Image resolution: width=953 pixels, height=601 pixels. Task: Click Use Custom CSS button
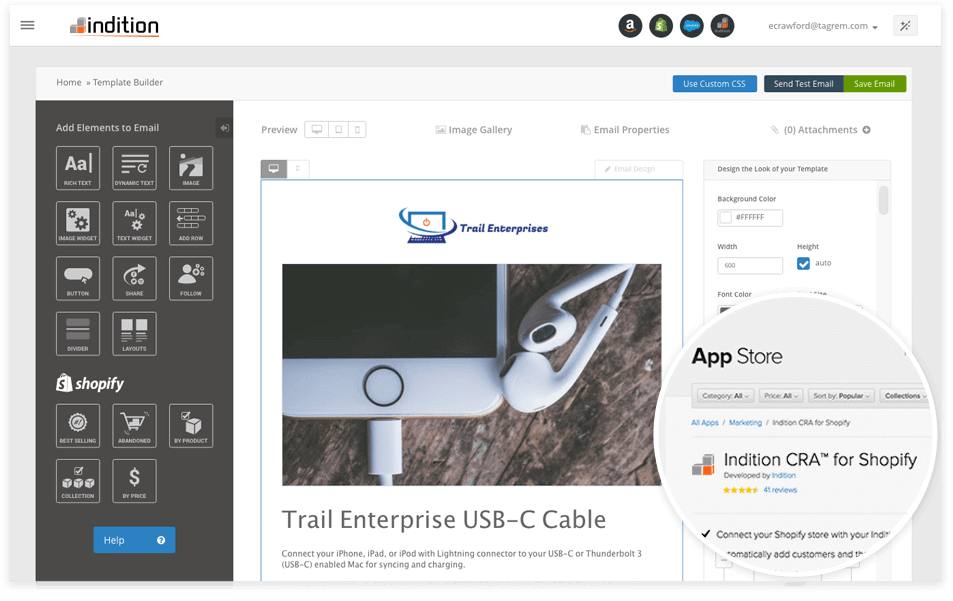tap(714, 84)
